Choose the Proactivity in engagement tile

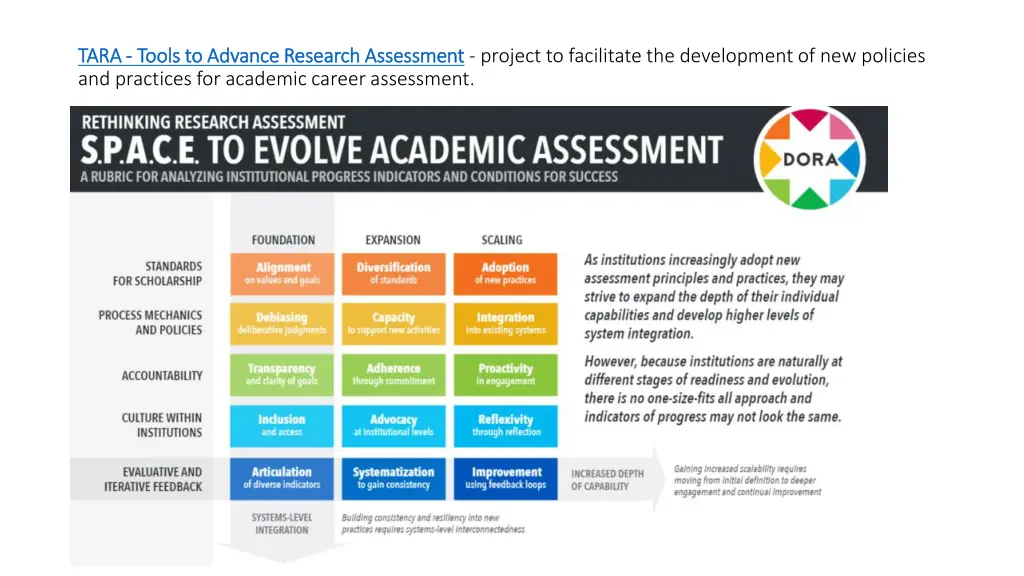505,375
